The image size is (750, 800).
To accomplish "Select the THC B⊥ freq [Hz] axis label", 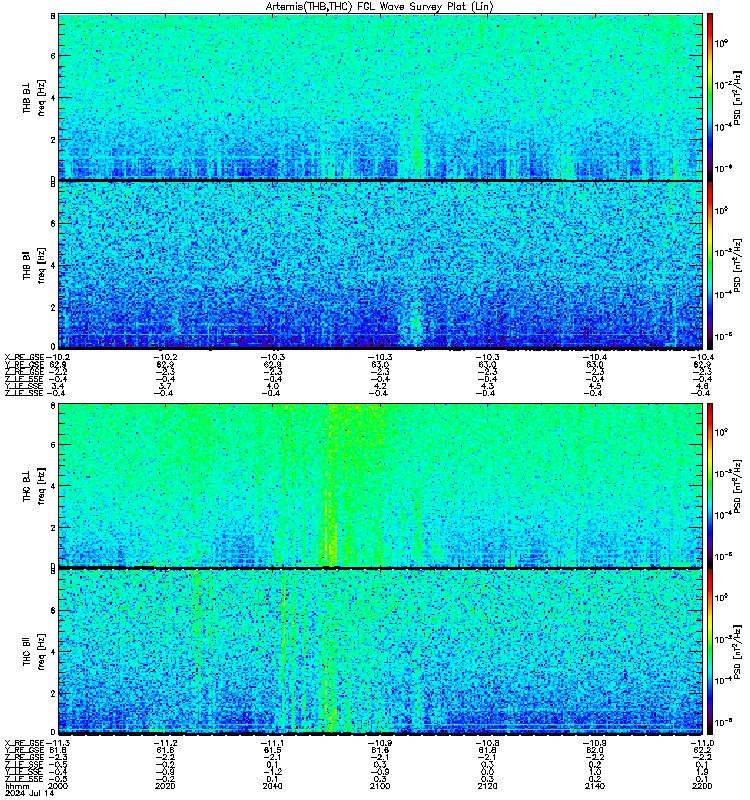I will pyautogui.click(x=34, y=486).
